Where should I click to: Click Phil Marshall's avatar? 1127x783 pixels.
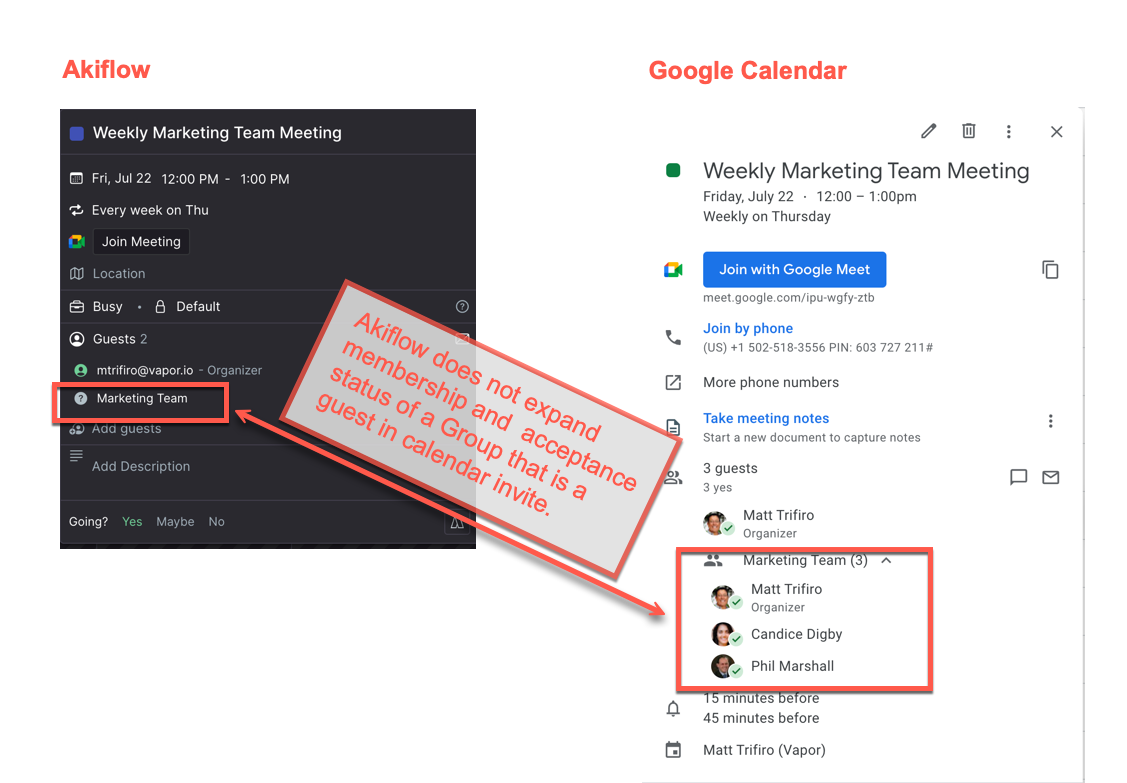pyautogui.click(x=724, y=667)
